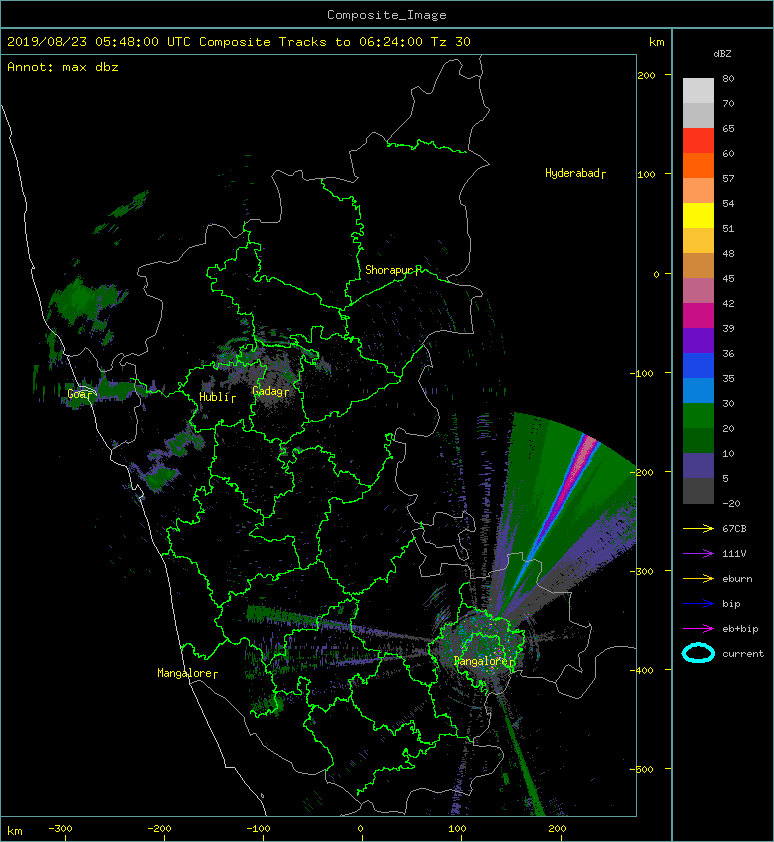Viewport: 774px width, 842px height.
Task: Click the eburn arrow legend icon
Action: (698, 578)
